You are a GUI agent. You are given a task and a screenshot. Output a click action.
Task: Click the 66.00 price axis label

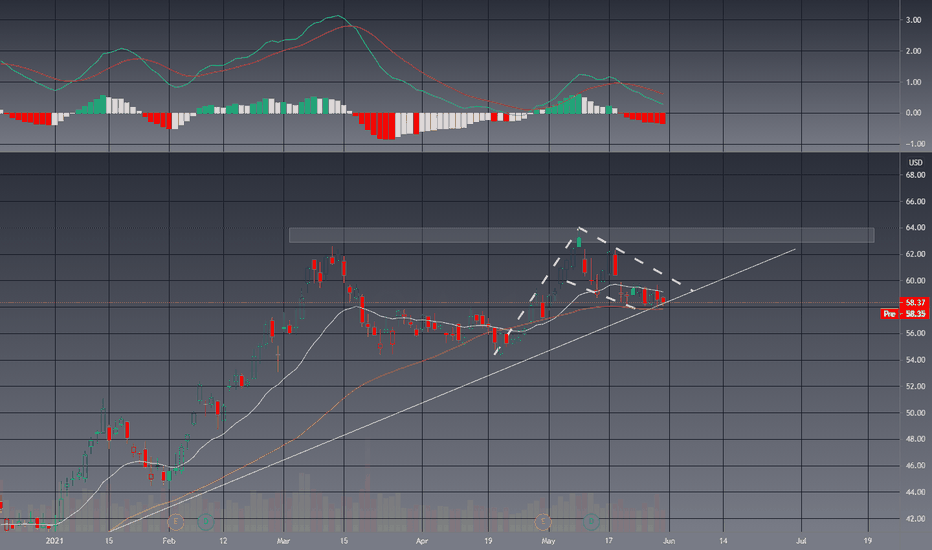[x=915, y=202]
